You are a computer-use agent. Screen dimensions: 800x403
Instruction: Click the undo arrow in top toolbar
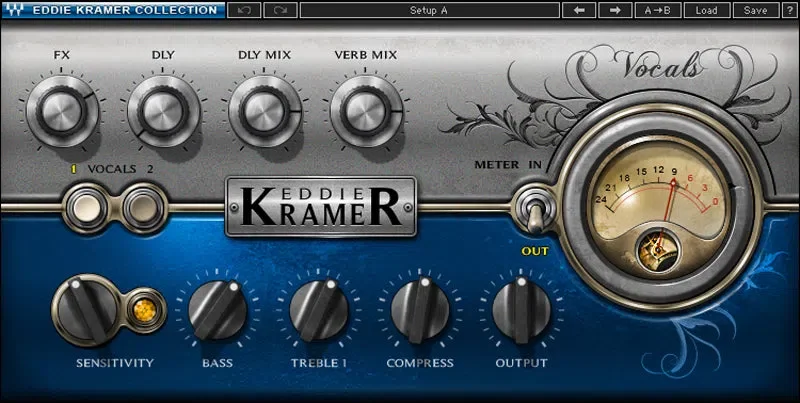[x=244, y=10]
